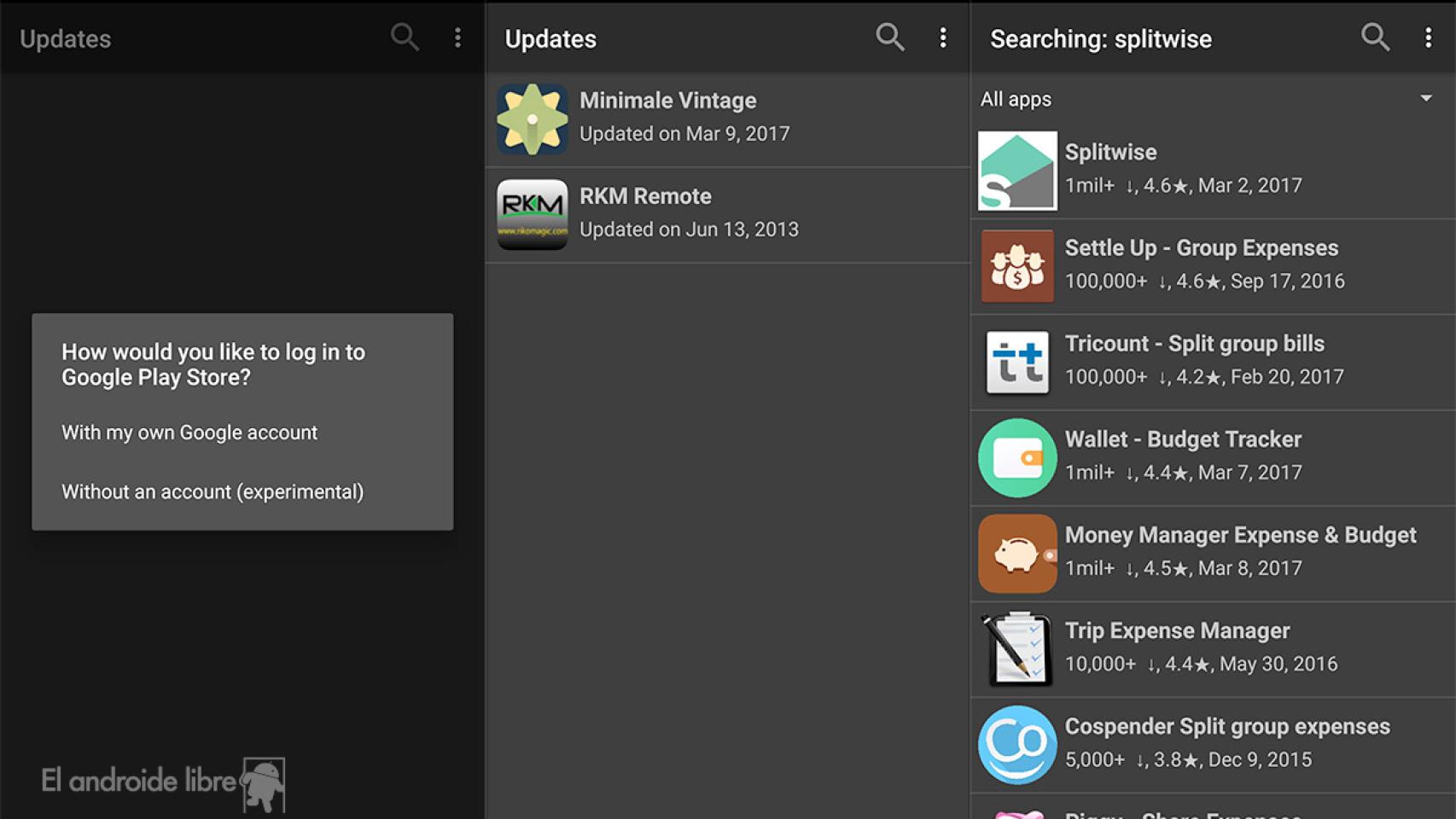Select Money Manager Expense & Budget result
Viewport: 1456px width, 819px height.
tap(1213, 553)
